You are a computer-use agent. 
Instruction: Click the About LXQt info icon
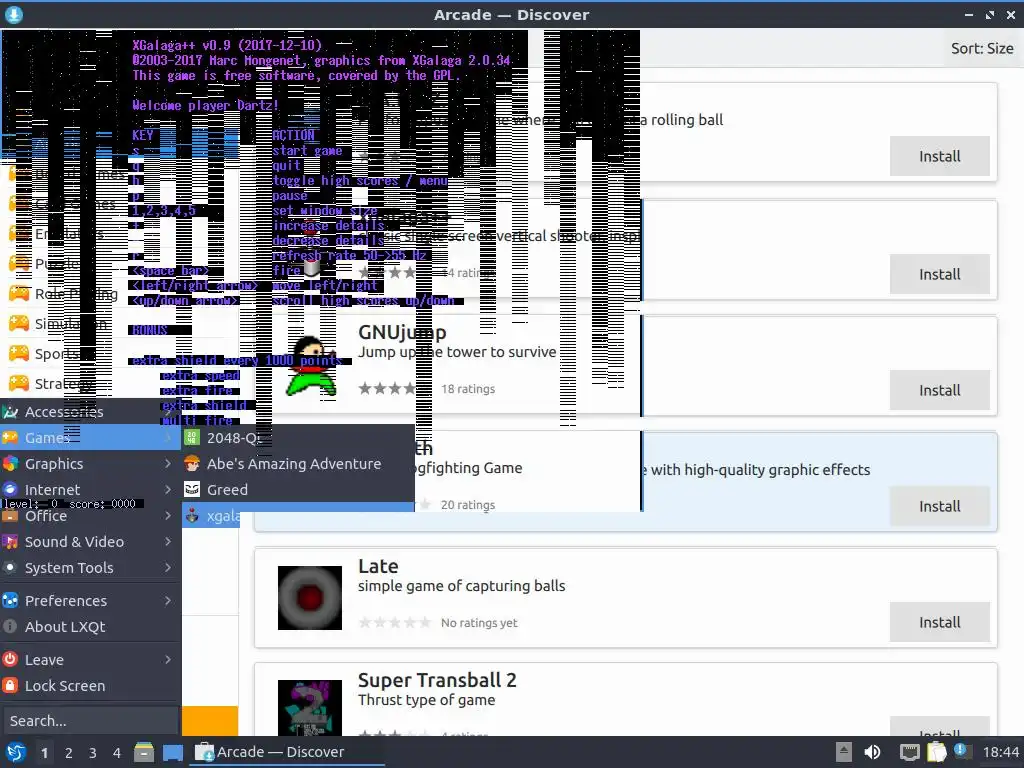(x=10, y=627)
